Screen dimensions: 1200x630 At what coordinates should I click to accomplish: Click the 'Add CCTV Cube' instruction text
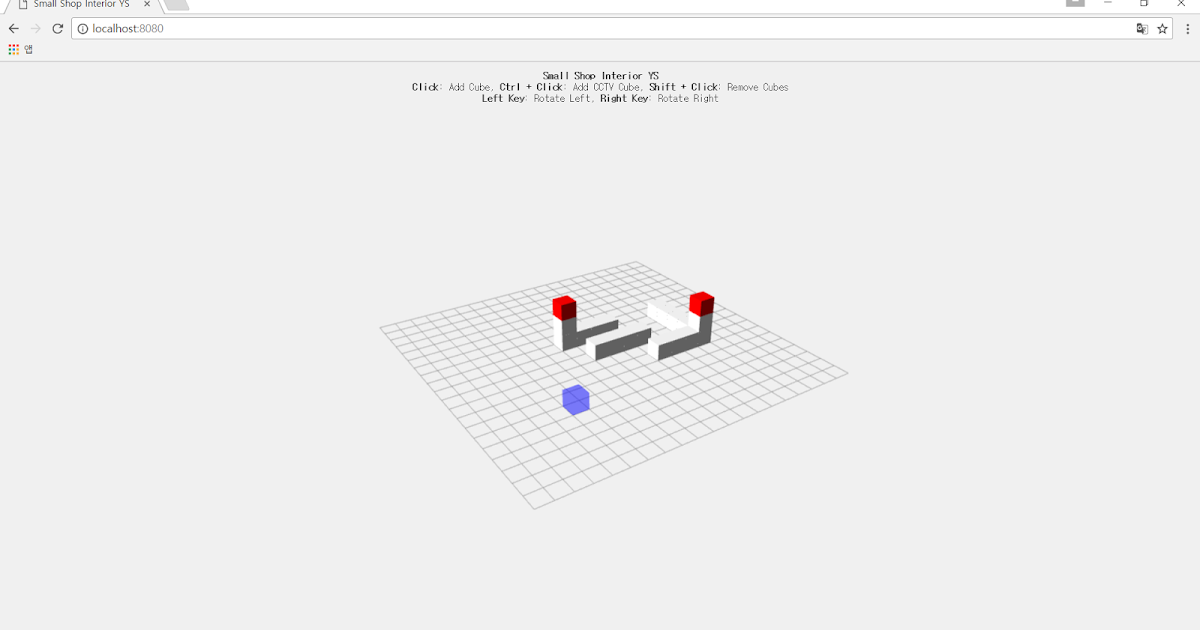click(x=607, y=87)
